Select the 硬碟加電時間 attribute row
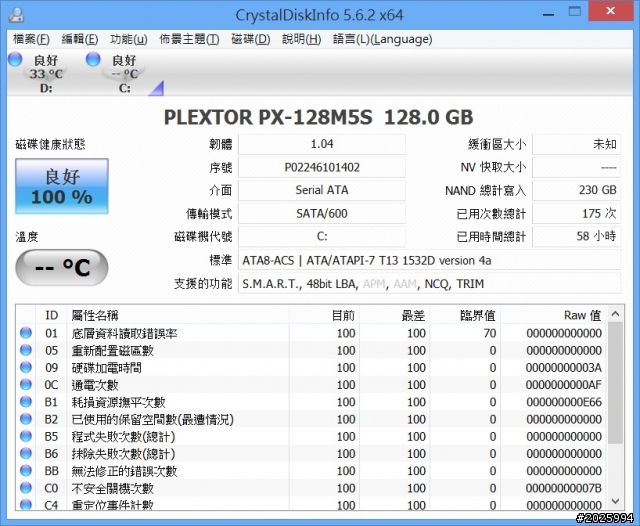640x526 pixels. [x=312, y=368]
